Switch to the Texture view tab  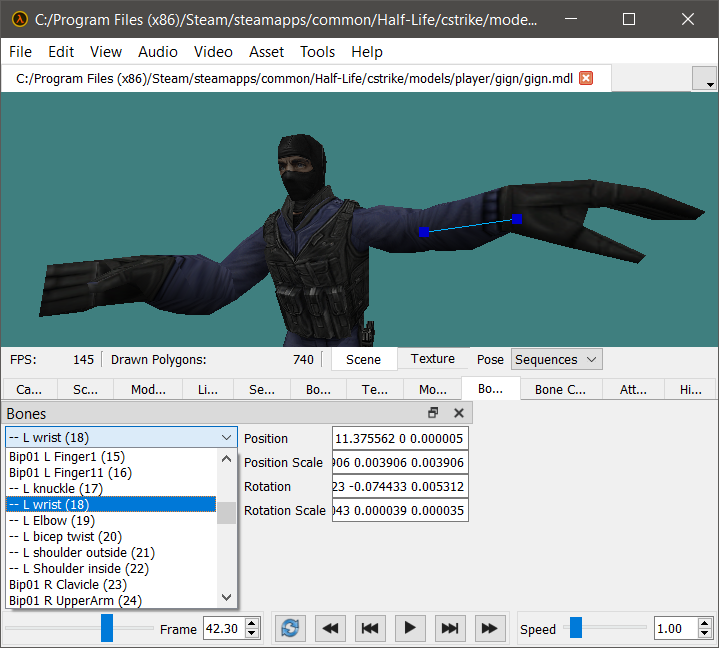pos(432,359)
